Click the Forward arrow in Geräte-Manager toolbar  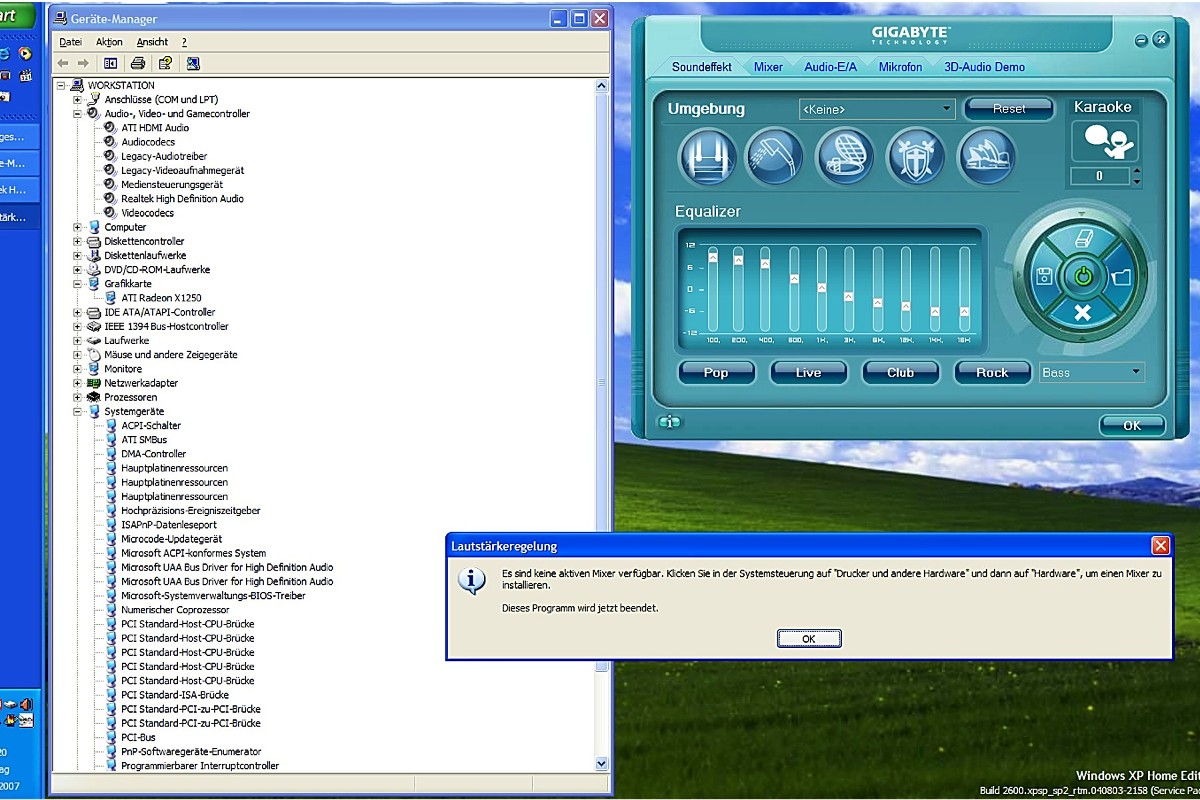[83, 63]
